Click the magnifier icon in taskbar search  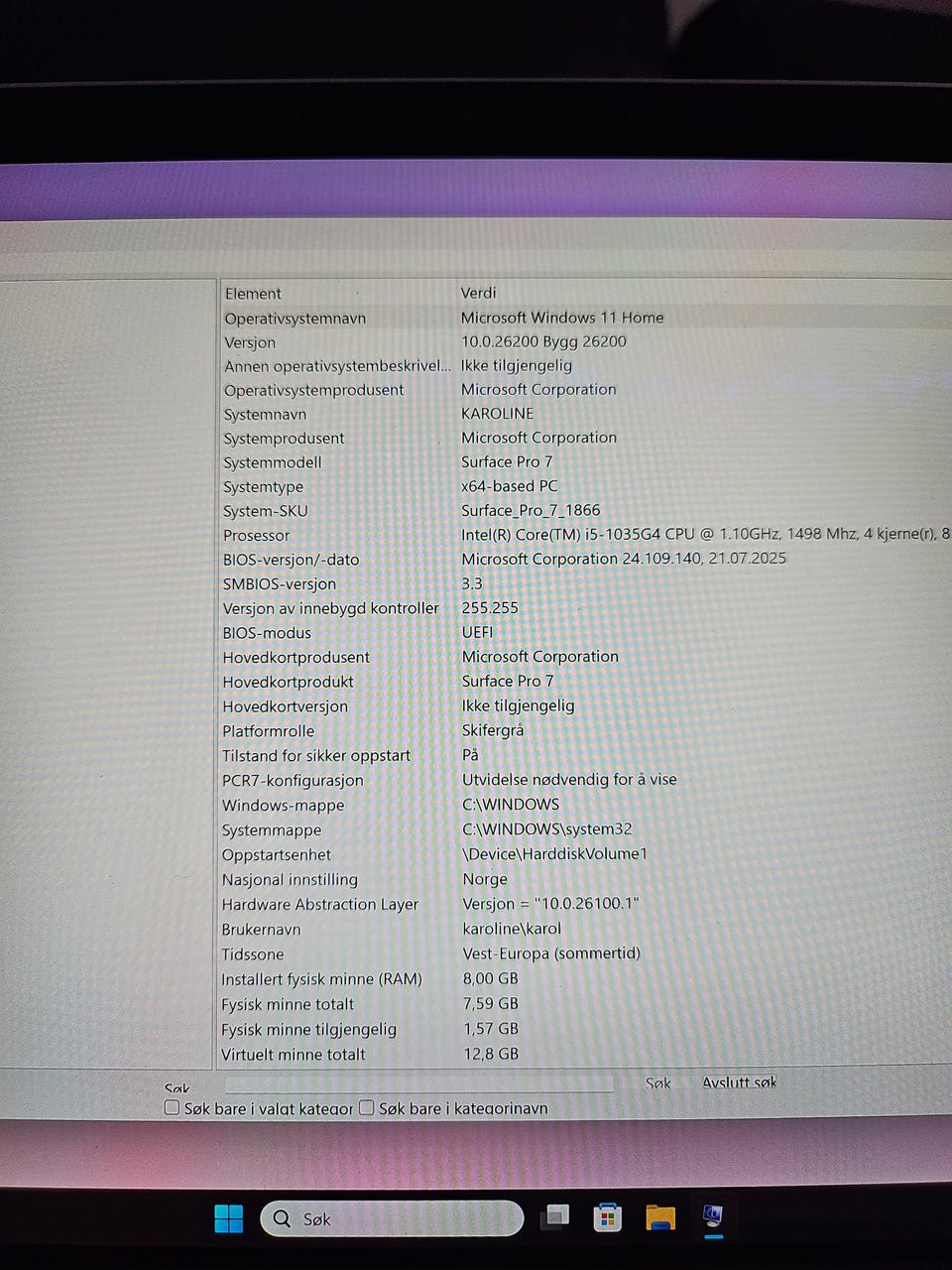click(282, 1218)
